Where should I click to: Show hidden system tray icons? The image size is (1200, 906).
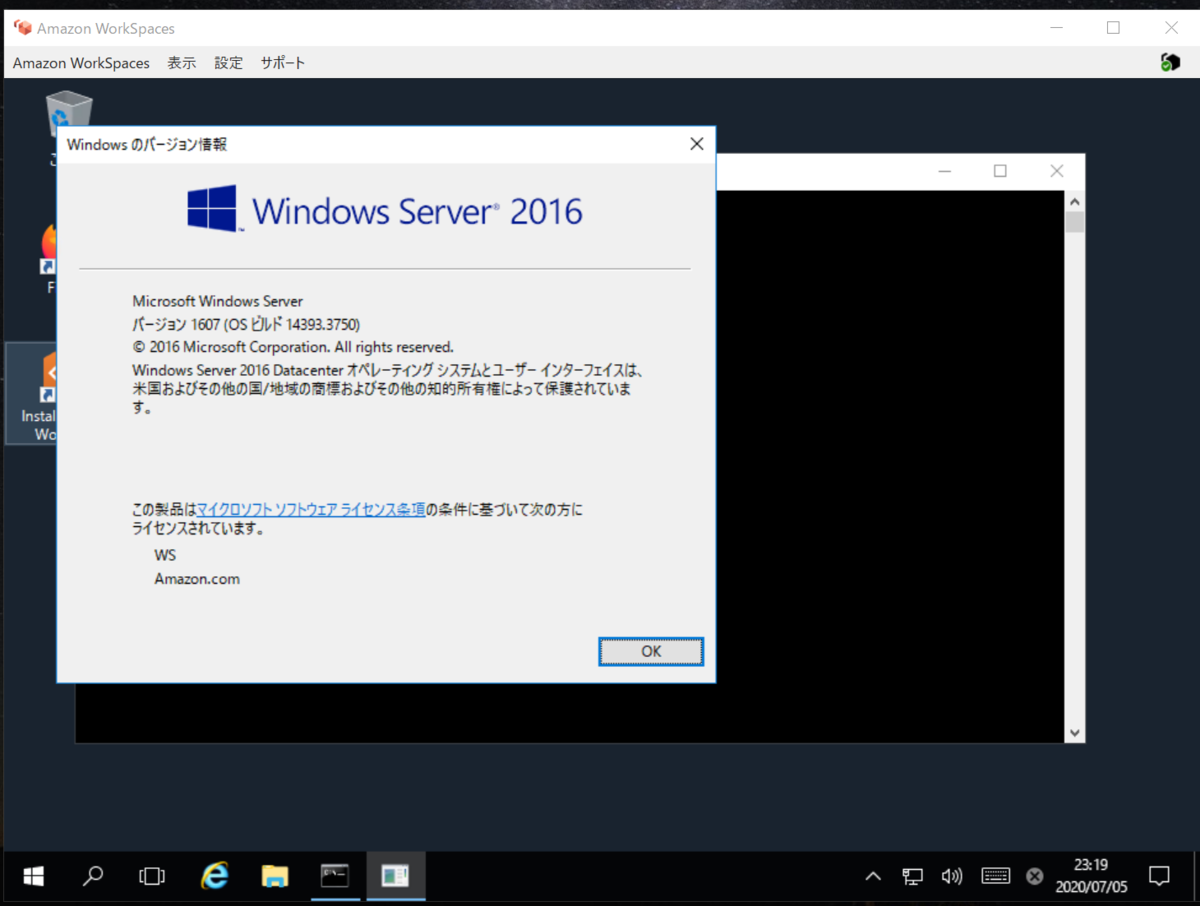tap(873, 877)
